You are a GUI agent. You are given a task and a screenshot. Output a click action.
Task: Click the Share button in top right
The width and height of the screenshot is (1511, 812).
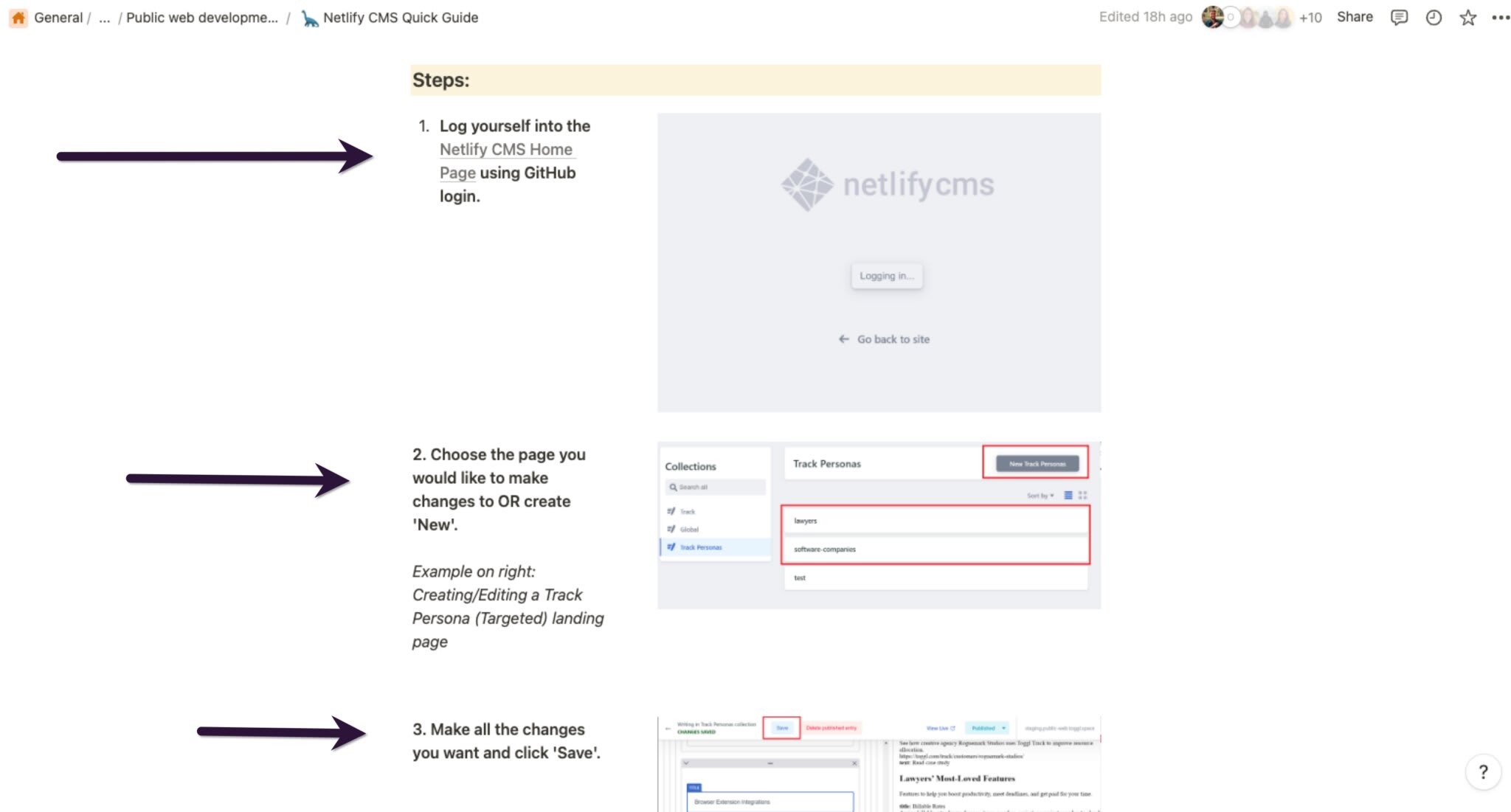point(1357,17)
